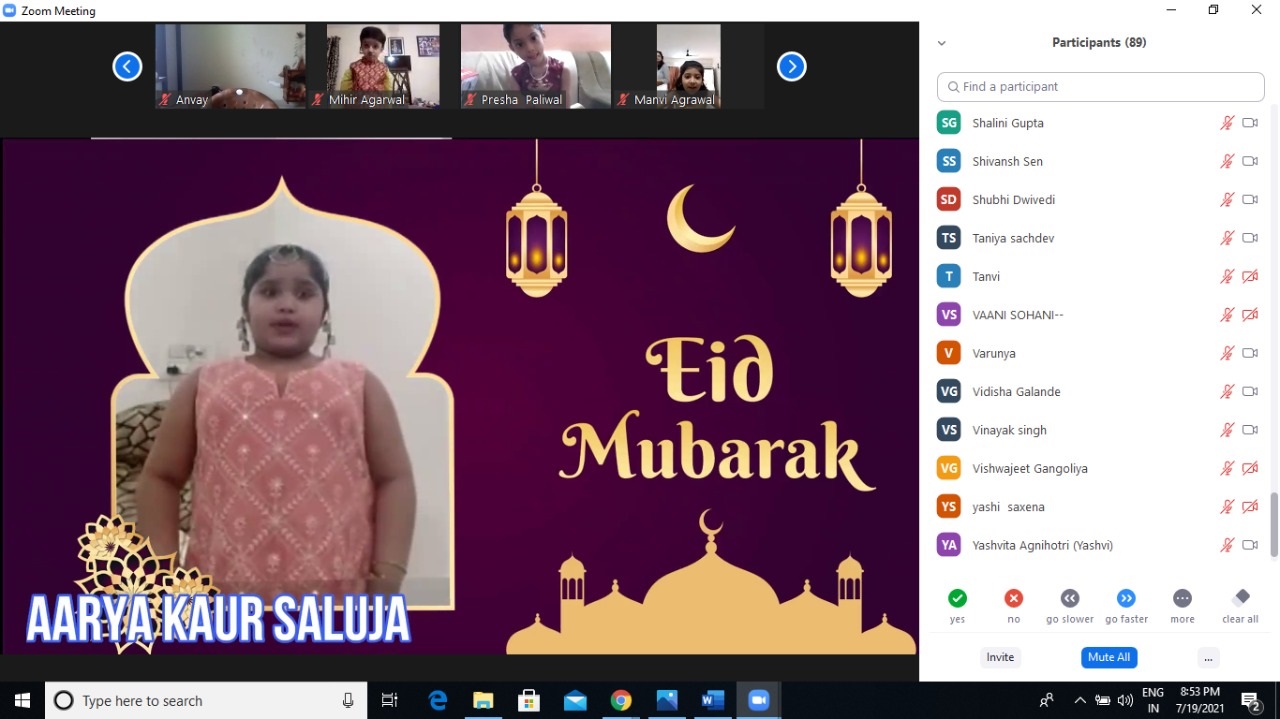Open the ellipsis options menu beside Mute All
The image size is (1280, 719).
[1208, 657]
